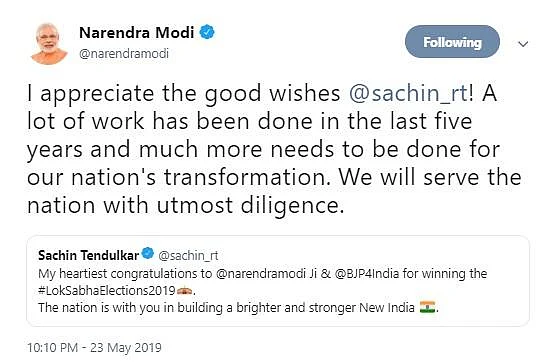
Task: Click the parliament emoji after the hashtag
Action: click(184, 291)
